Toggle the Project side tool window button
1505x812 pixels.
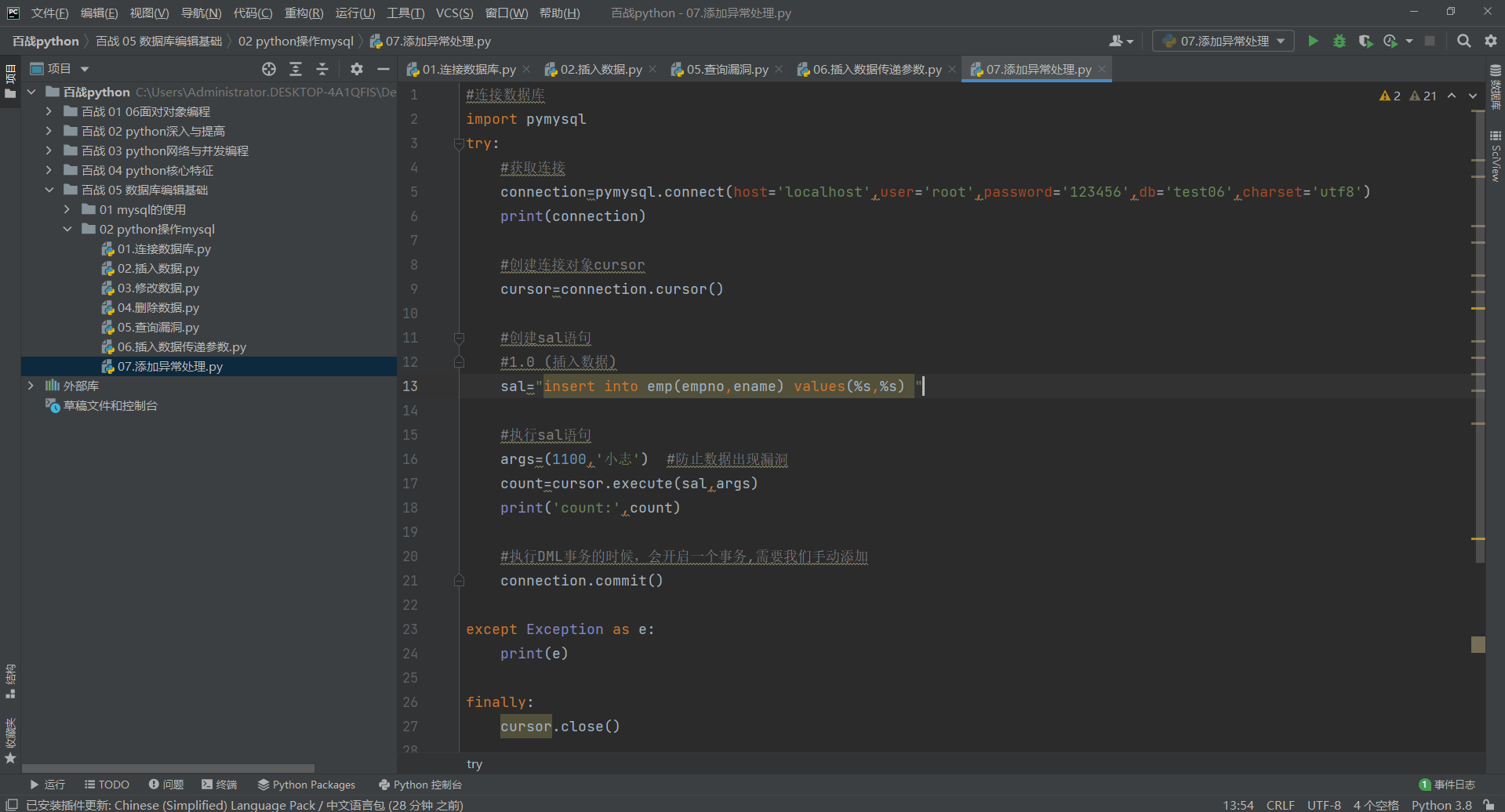10,83
